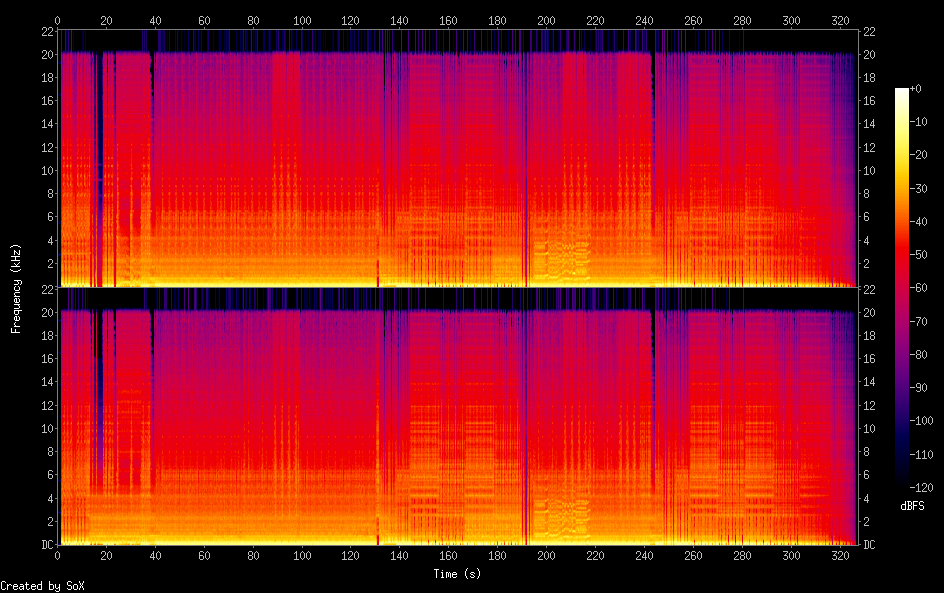Click the "DC" label at bottom left of the lower channel
The image size is (944, 593).
[x=47, y=545]
